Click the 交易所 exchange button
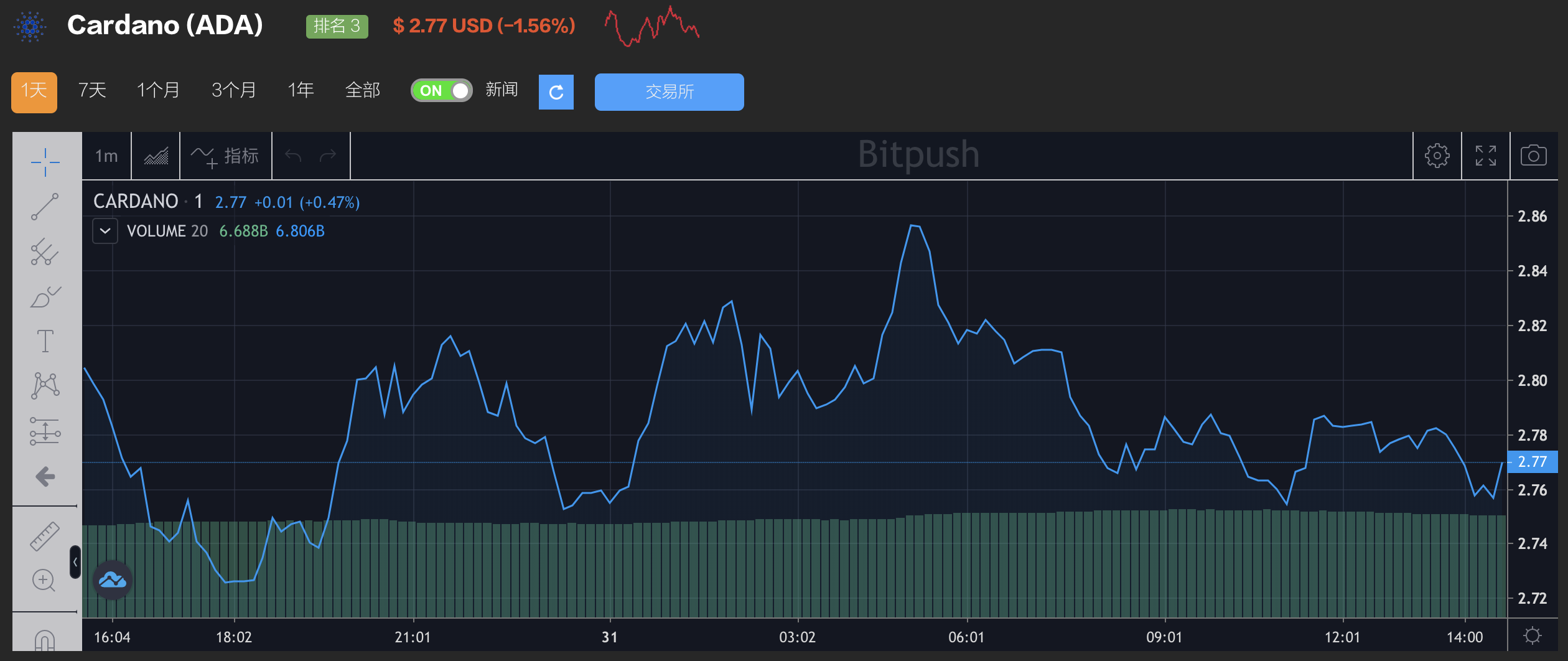This screenshot has height=661, width=1568. point(670,92)
